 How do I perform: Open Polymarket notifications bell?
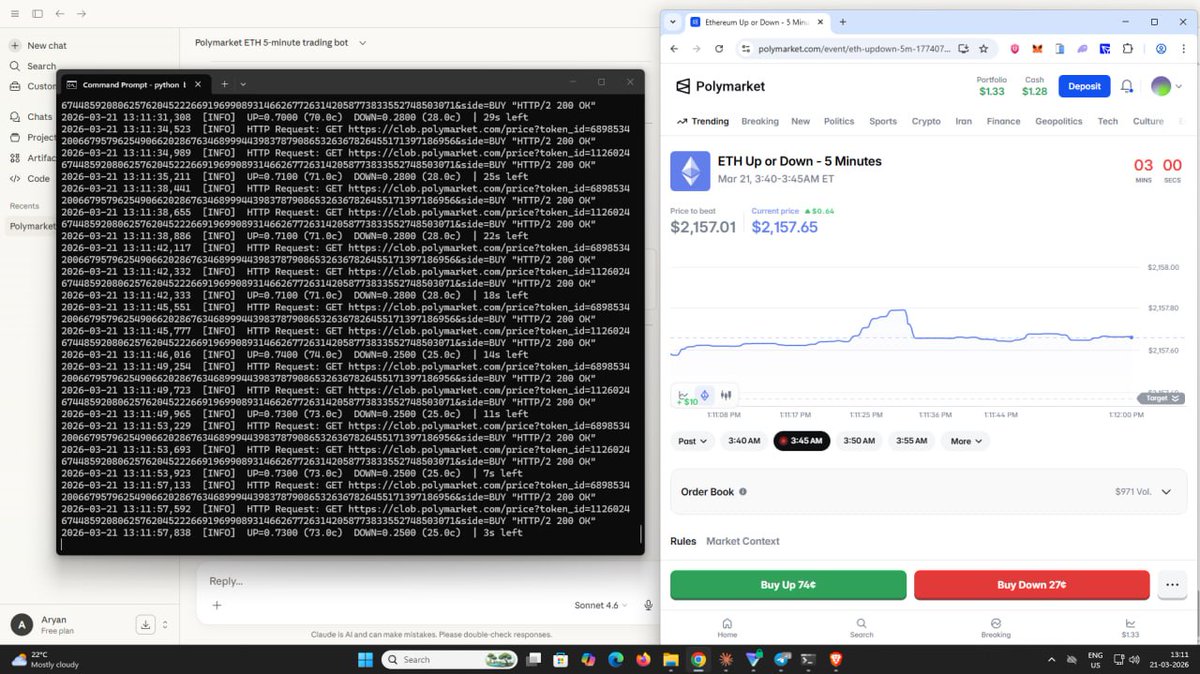[x=1127, y=87]
